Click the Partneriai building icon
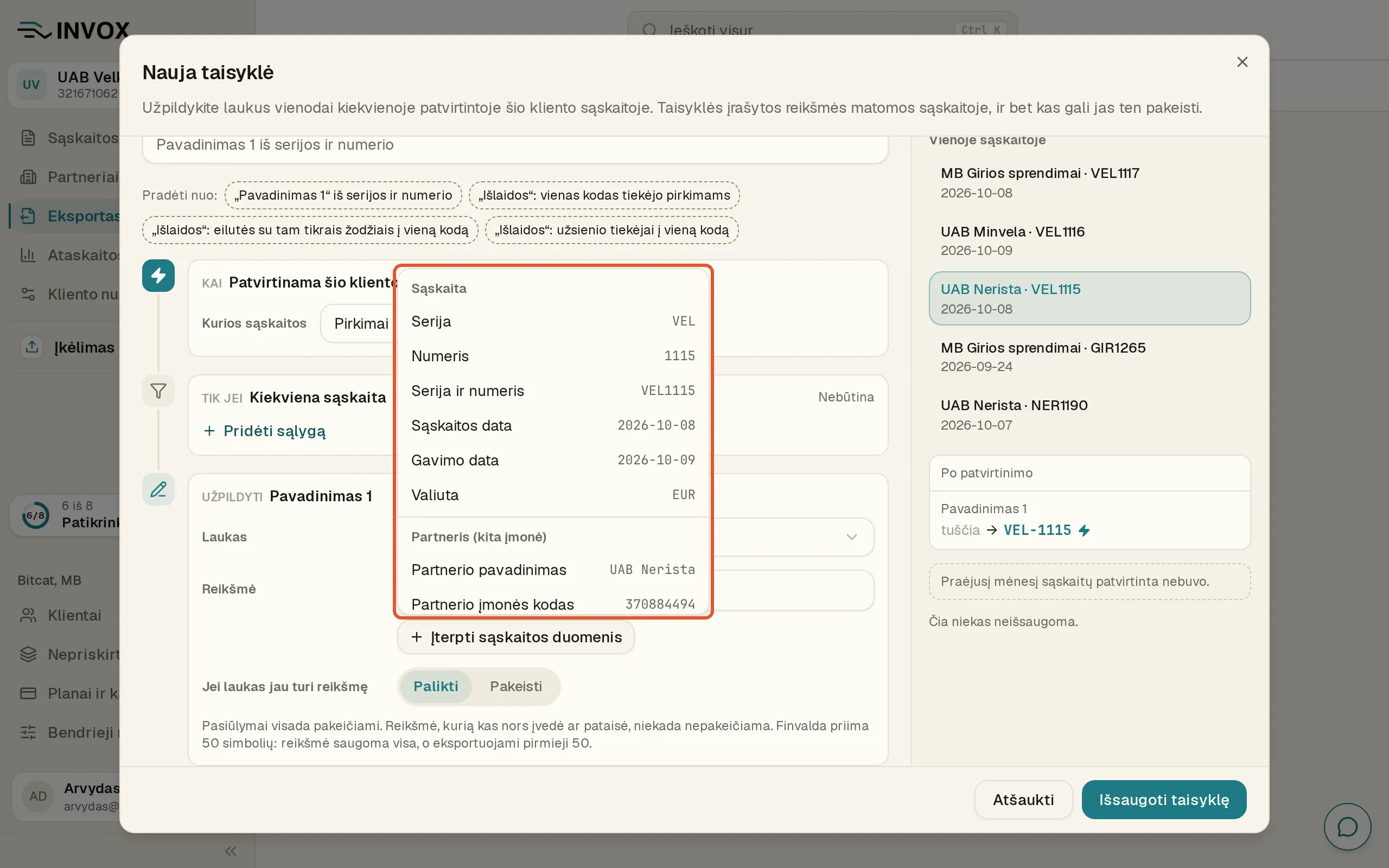1389x868 pixels. (28, 177)
